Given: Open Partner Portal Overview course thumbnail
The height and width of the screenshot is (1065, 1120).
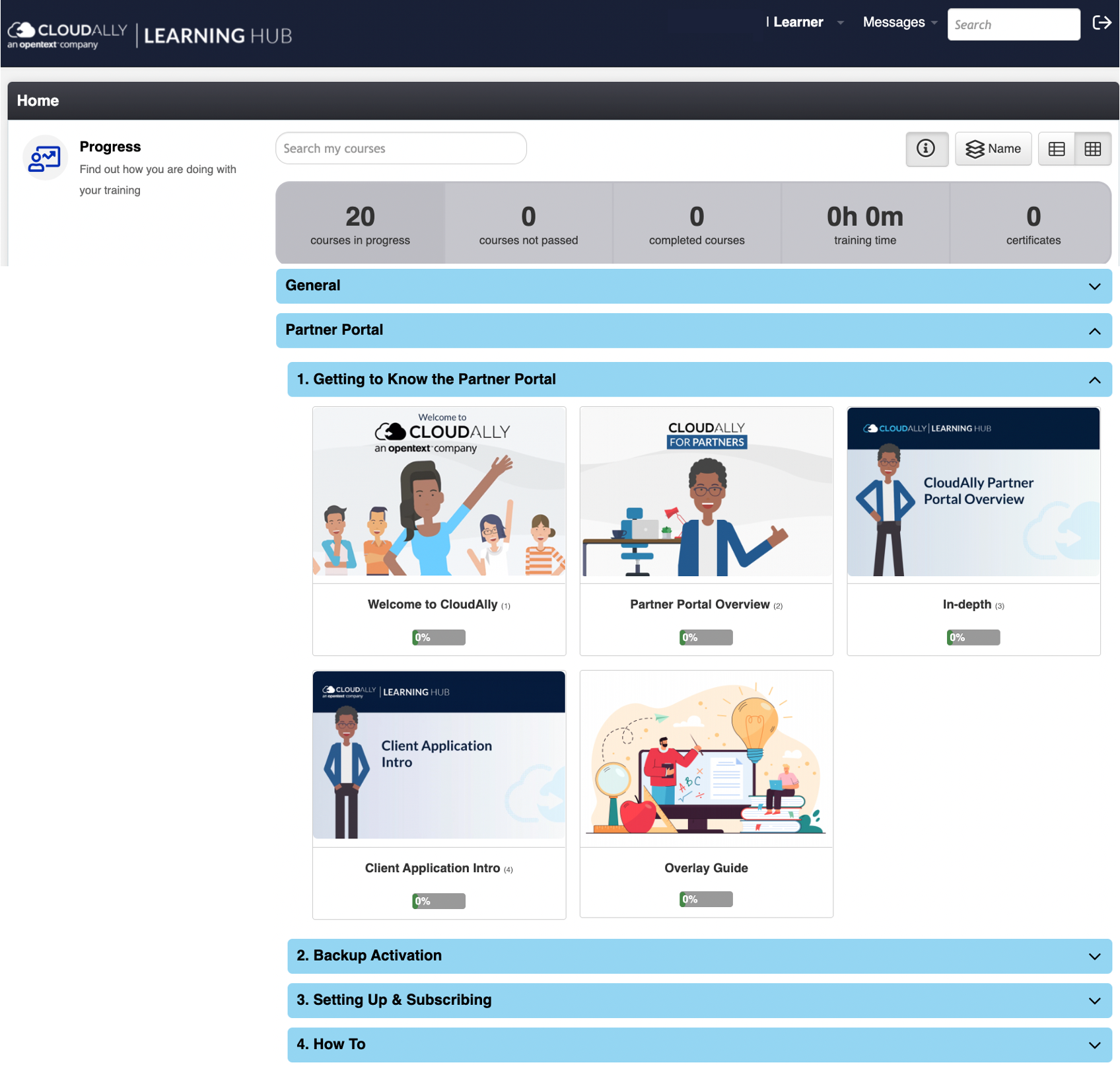Looking at the screenshot, I should 707,492.
